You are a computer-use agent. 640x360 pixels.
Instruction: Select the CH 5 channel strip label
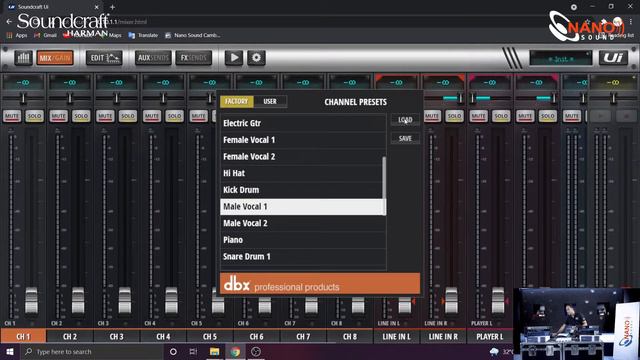point(210,337)
